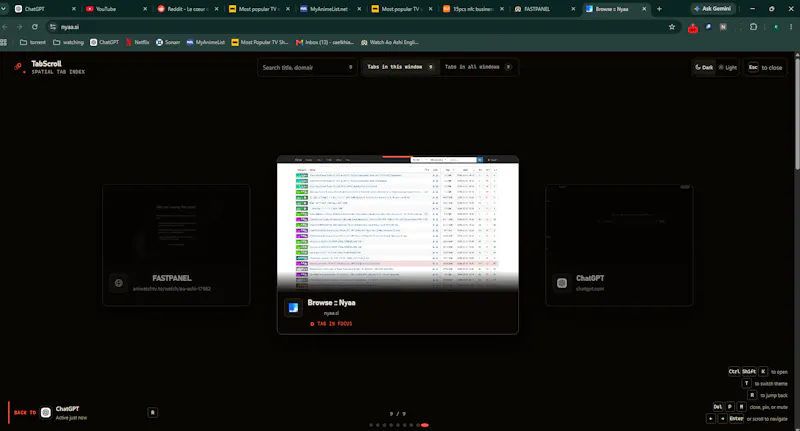
Task: Click the TabScroll logo icon
Action: tap(18, 66)
